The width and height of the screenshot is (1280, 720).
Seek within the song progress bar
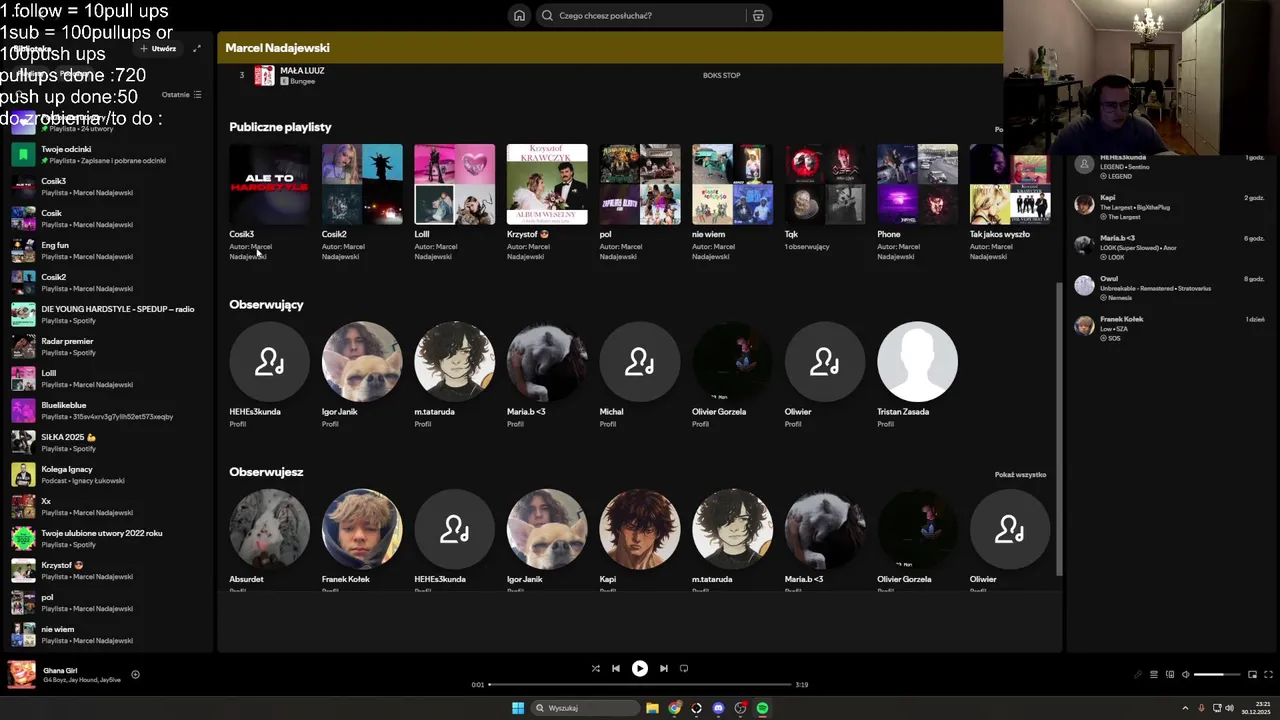[x=640, y=685]
